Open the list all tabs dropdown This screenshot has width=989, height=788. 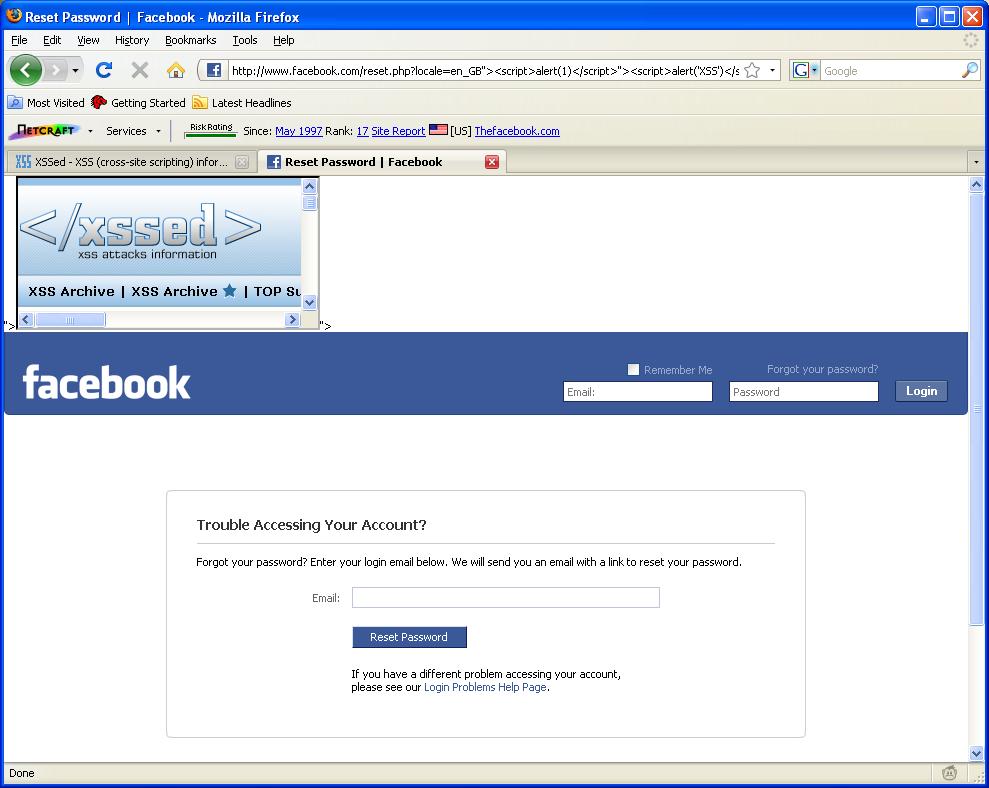pyautogui.click(x=976, y=162)
